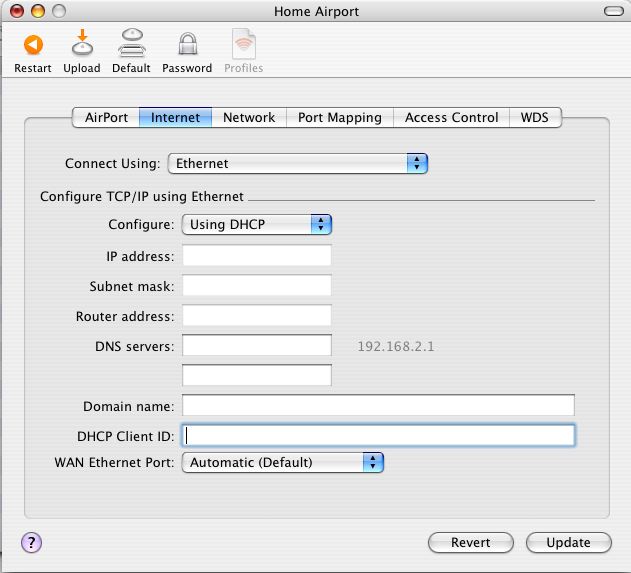Click the Update button

pyautogui.click(x=569, y=542)
